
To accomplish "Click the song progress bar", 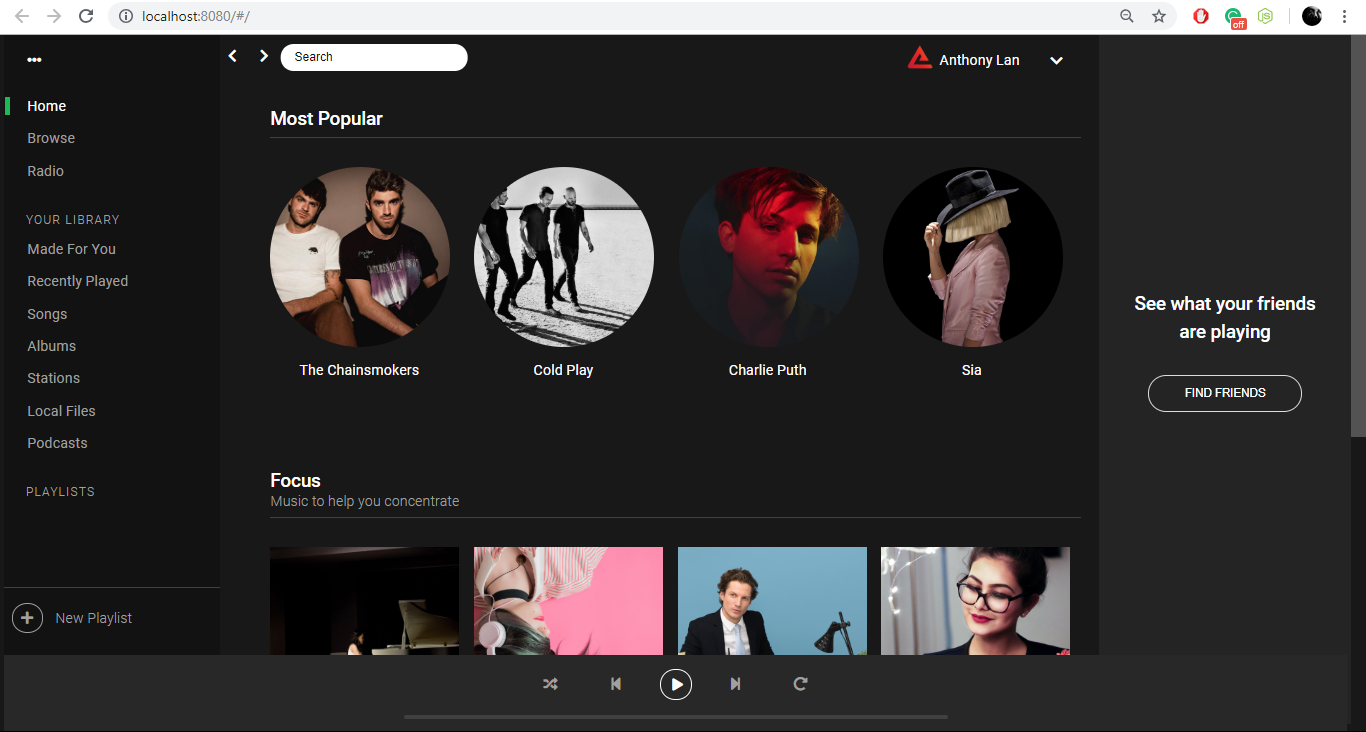I will tap(676, 717).
